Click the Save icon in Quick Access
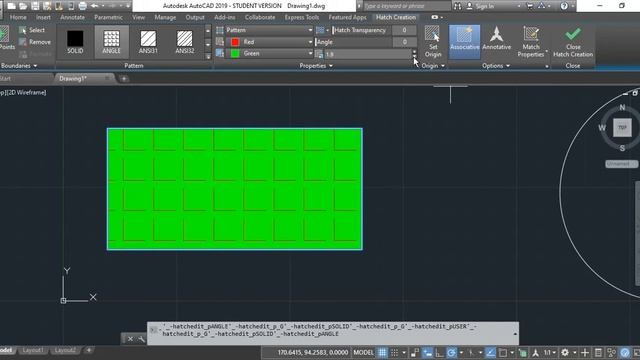Viewport: 640px width, 360px height. point(35,6)
